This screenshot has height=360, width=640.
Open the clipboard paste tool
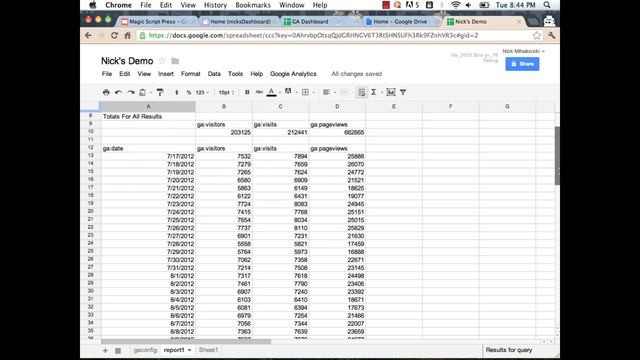tap(143, 92)
